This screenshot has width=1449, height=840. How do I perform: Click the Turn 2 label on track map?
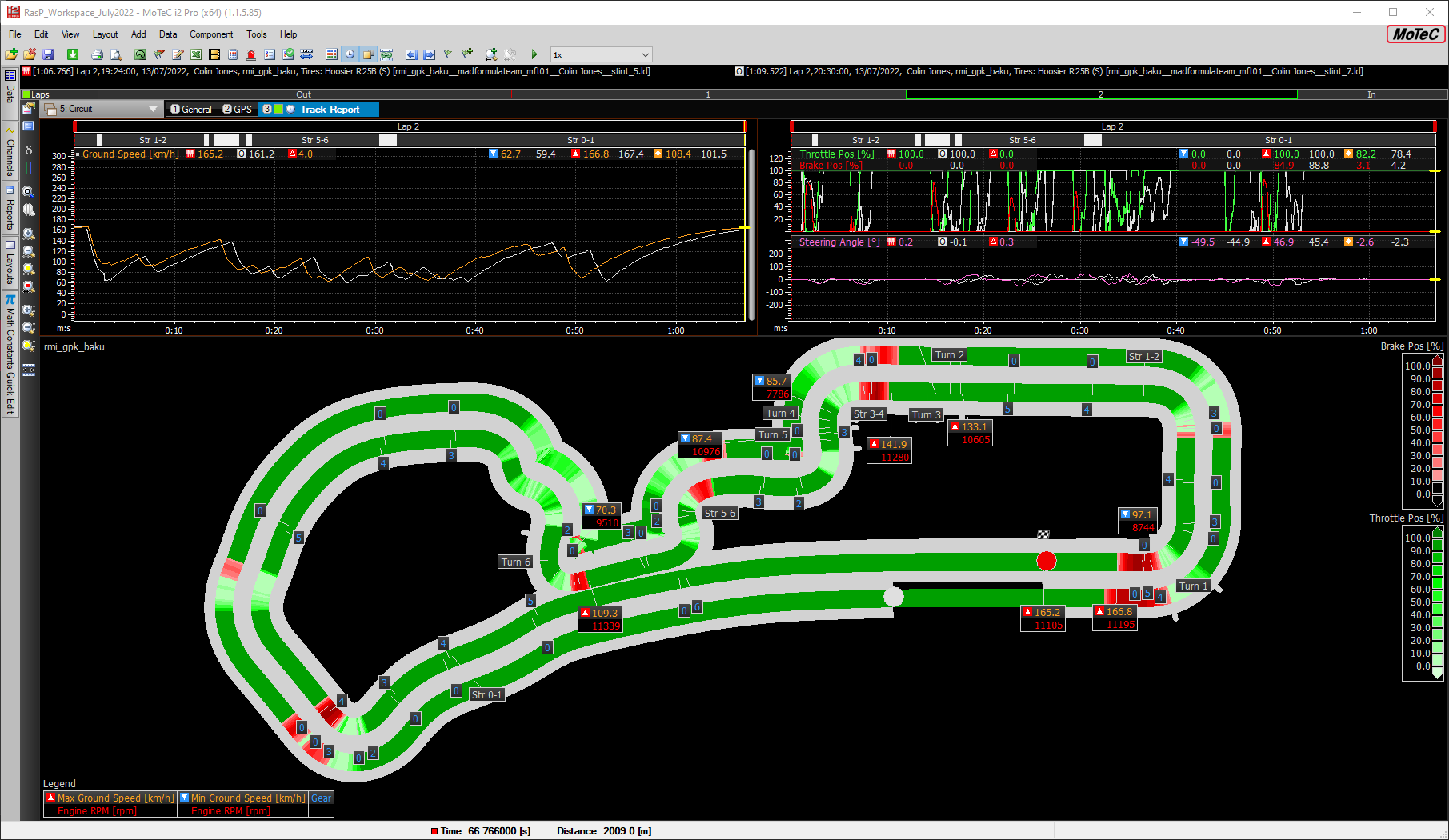[x=950, y=354]
